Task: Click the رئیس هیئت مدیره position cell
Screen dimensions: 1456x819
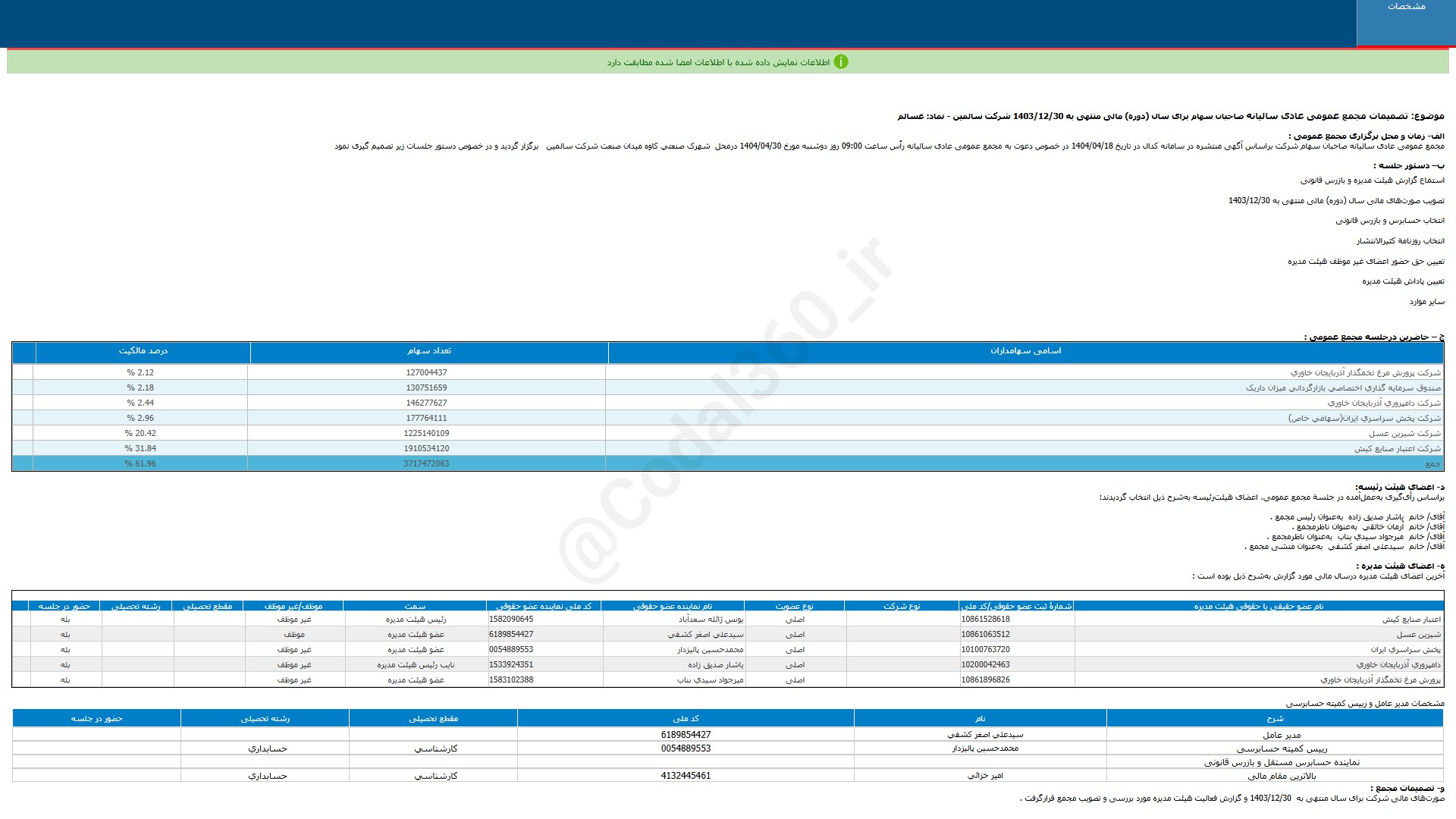Action: pos(416,620)
